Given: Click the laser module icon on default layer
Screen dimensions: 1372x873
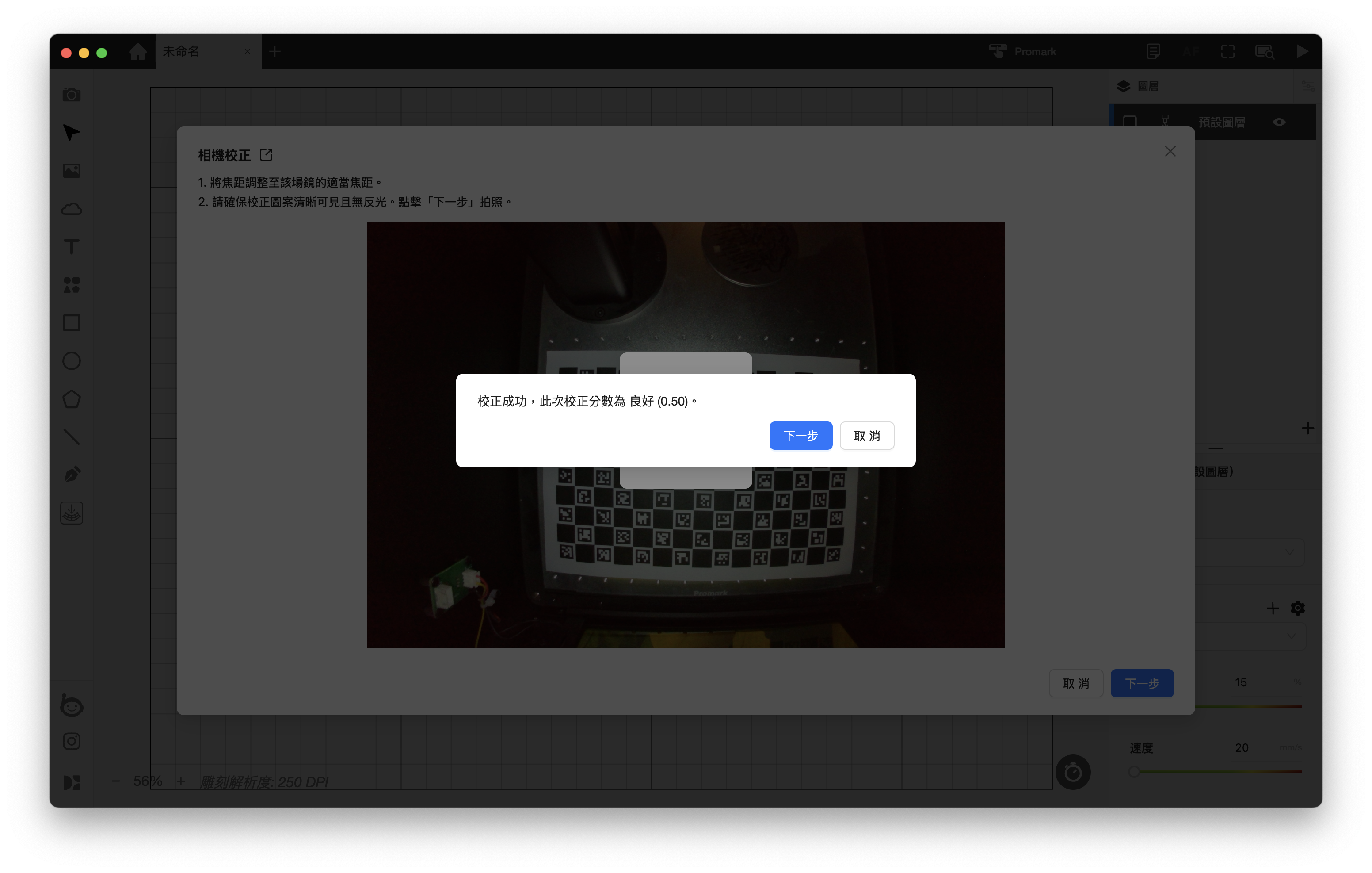Looking at the screenshot, I should (1165, 122).
